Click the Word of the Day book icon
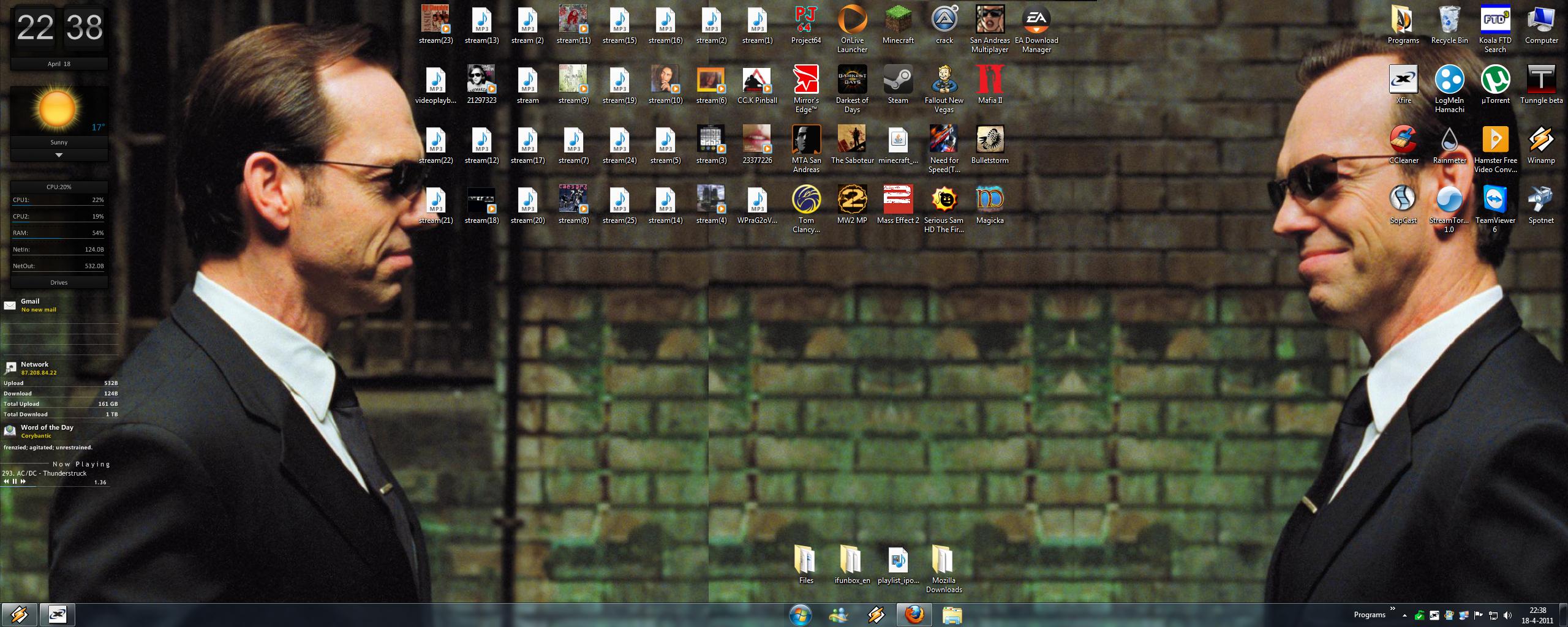This screenshot has width=1568, height=627. pos(10,431)
